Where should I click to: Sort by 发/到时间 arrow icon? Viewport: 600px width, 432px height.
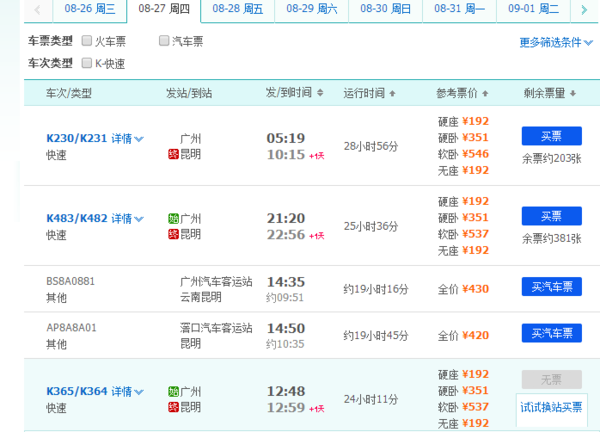click(318, 93)
